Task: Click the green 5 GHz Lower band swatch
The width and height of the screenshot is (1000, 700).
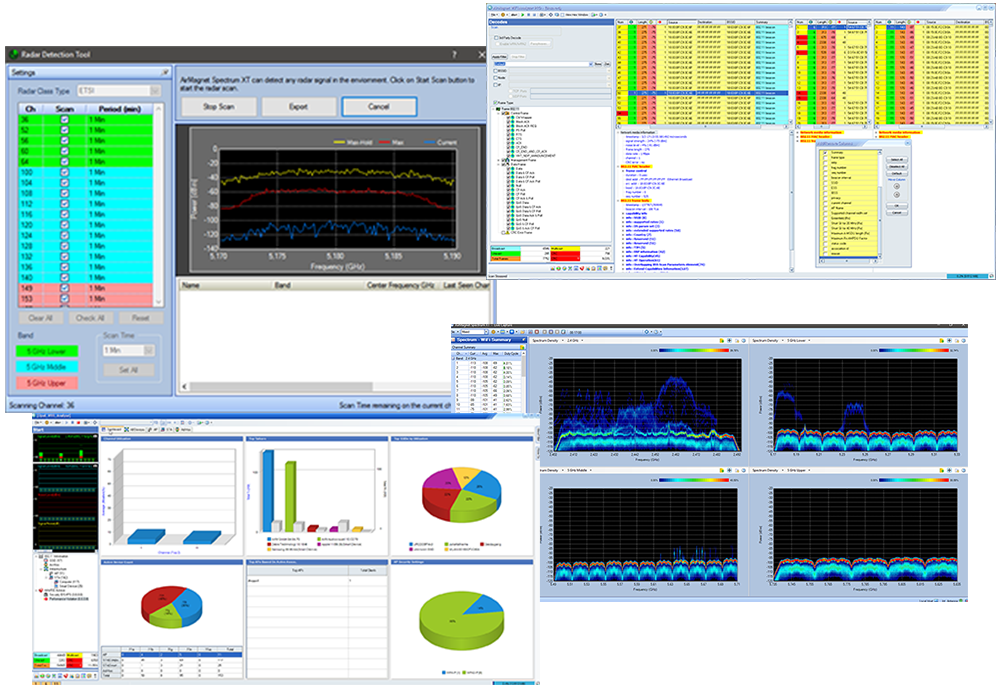Action: (x=48, y=350)
